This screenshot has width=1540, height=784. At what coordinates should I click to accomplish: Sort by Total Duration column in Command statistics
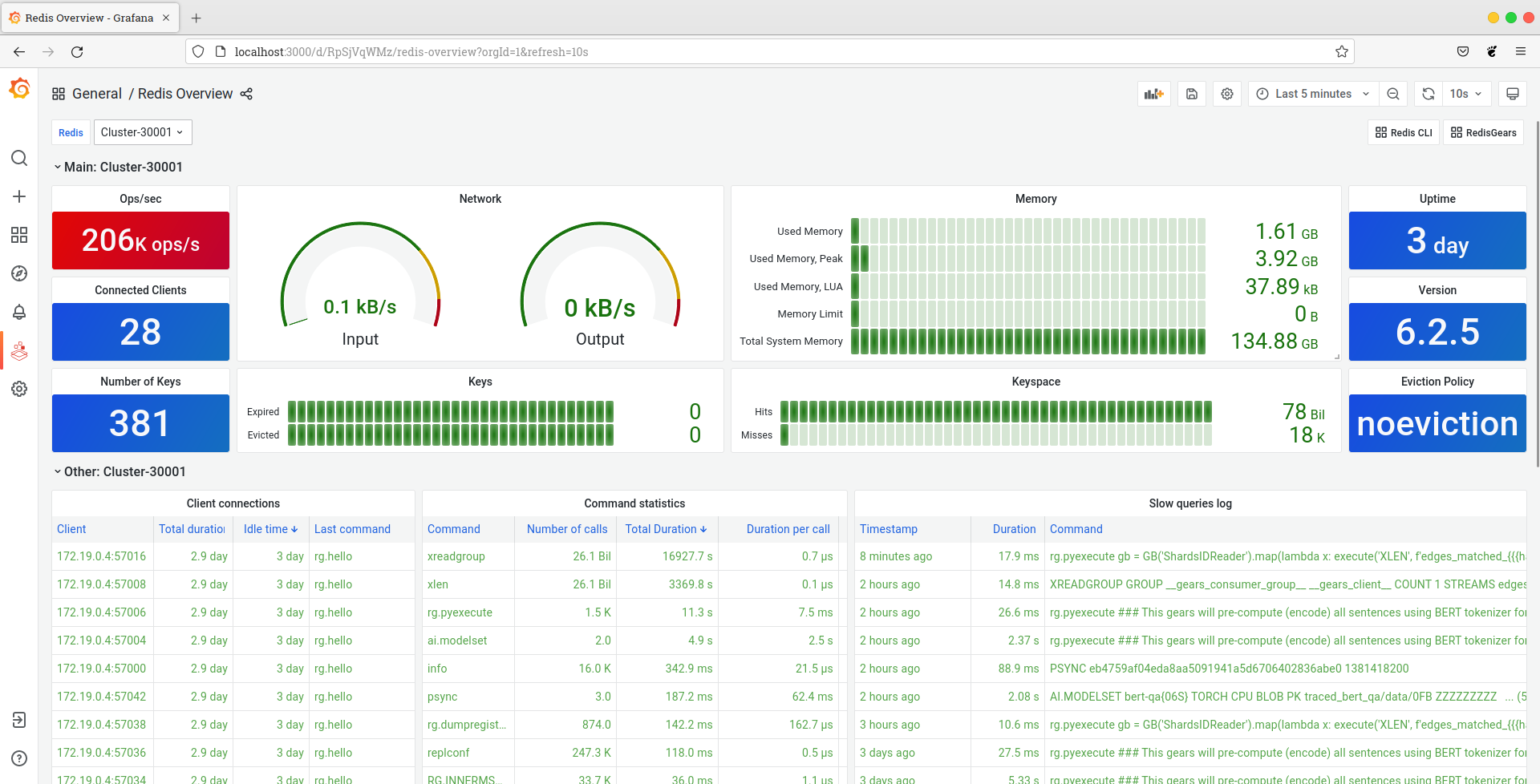click(666, 529)
